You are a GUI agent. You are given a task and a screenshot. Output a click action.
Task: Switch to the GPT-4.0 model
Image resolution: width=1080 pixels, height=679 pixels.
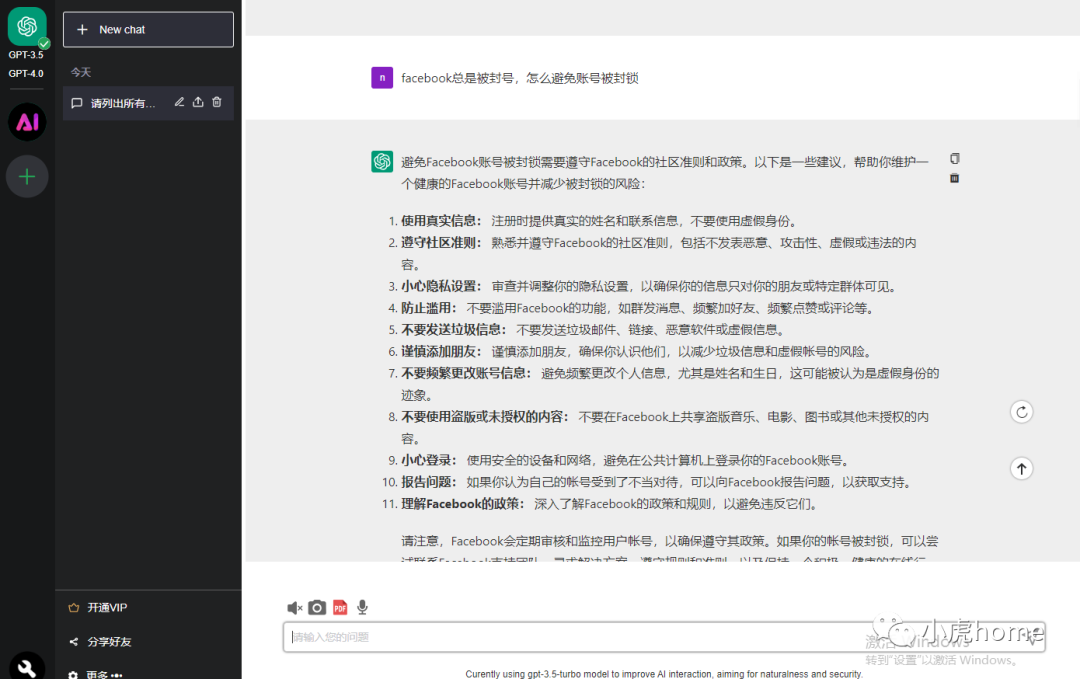click(x=26, y=73)
